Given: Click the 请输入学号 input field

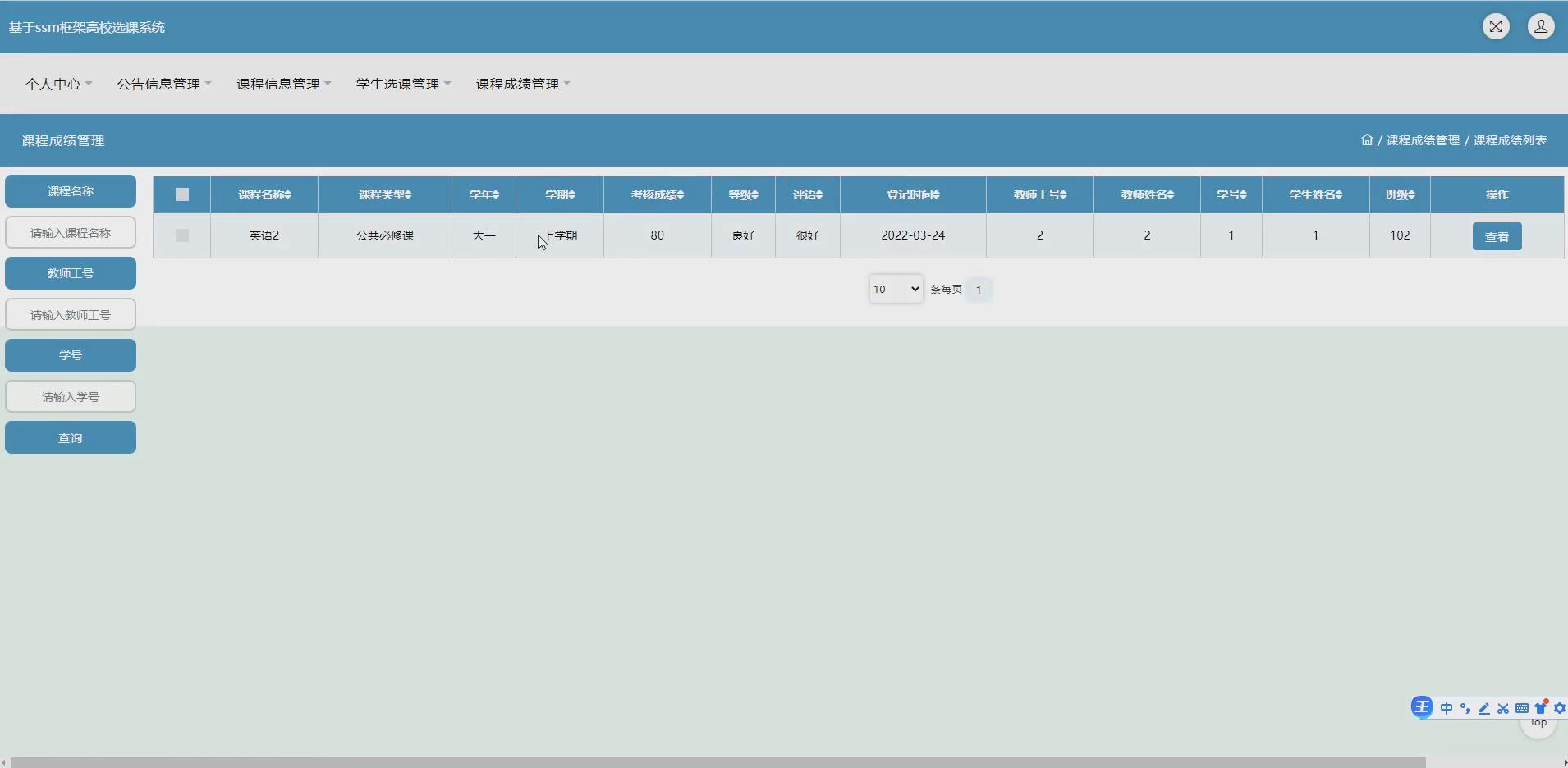Looking at the screenshot, I should click(x=71, y=396).
